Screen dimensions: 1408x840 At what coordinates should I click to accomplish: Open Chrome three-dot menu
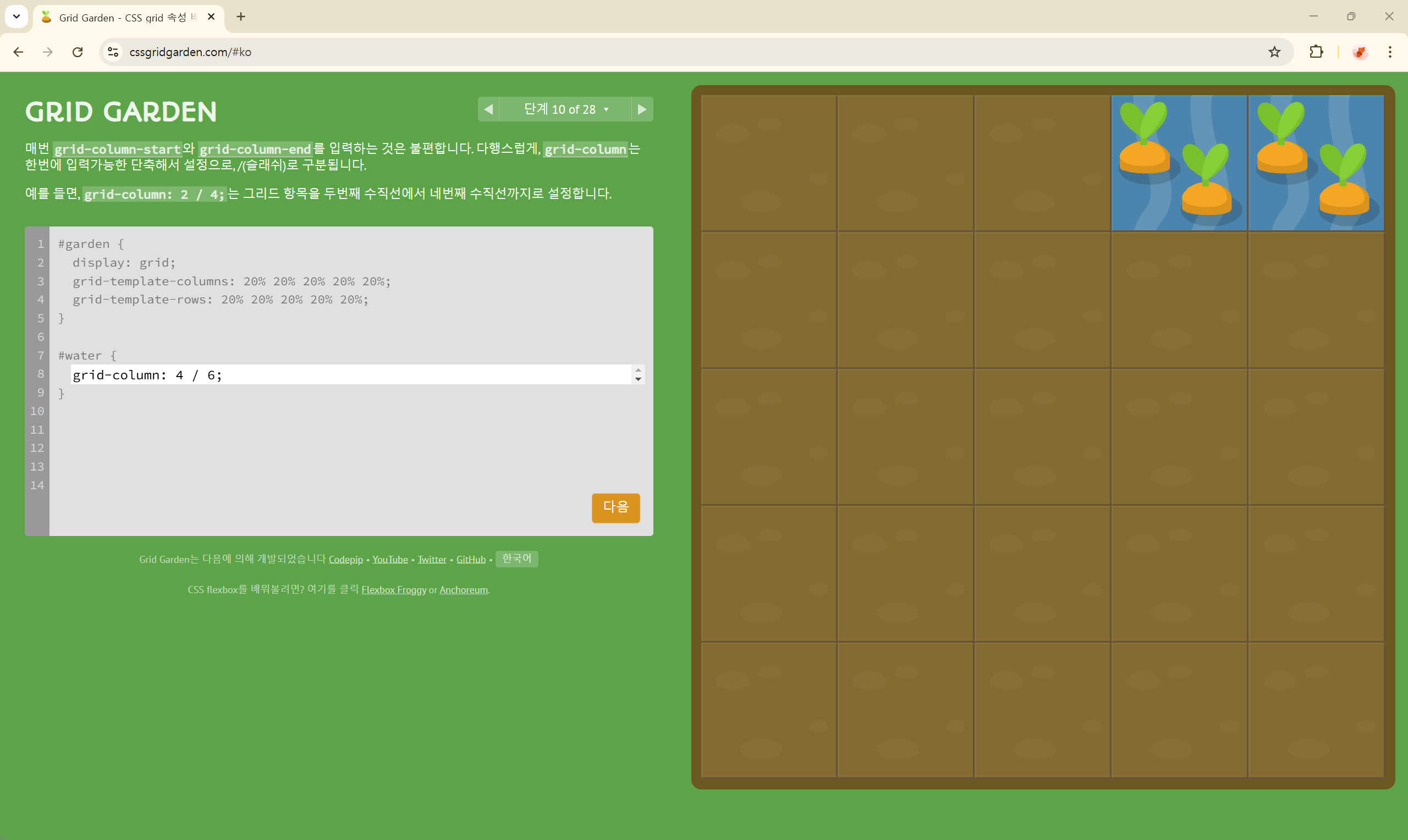point(1389,52)
